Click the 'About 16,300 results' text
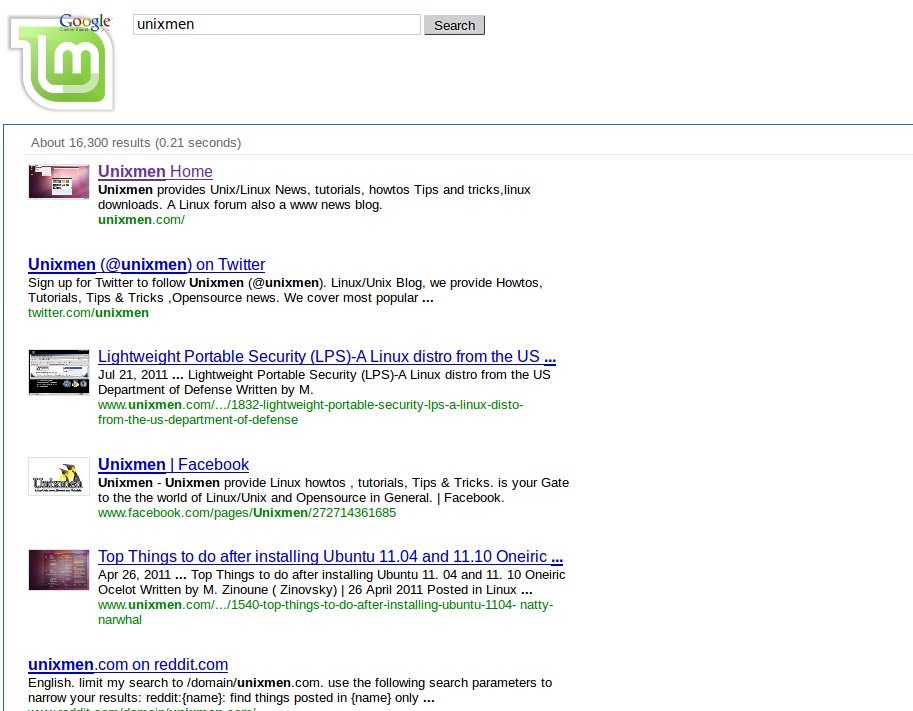This screenshot has width=913, height=711. pyautogui.click(x=135, y=142)
